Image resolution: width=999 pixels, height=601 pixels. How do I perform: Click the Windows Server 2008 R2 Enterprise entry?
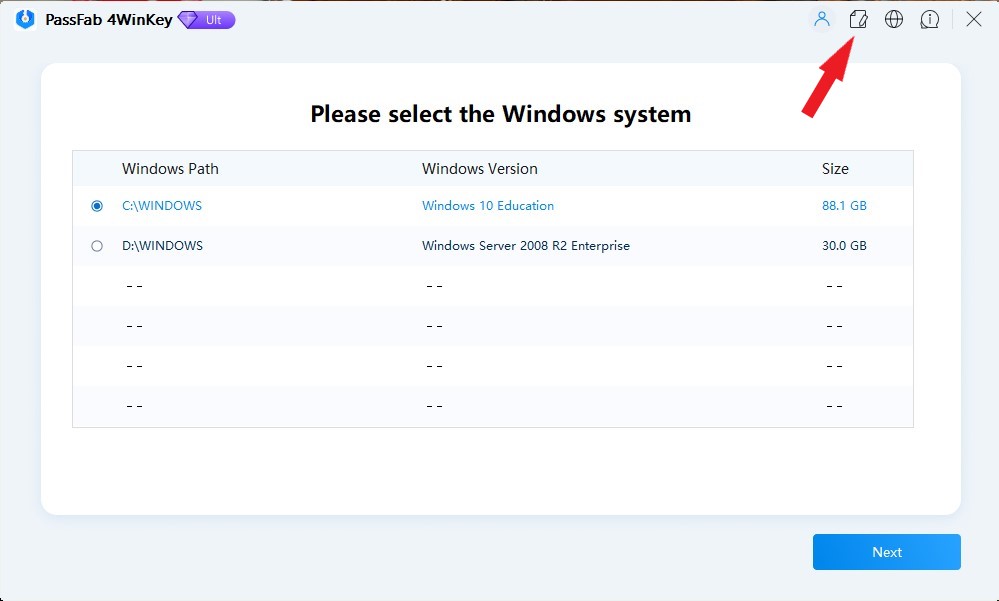[x=525, y=246]
